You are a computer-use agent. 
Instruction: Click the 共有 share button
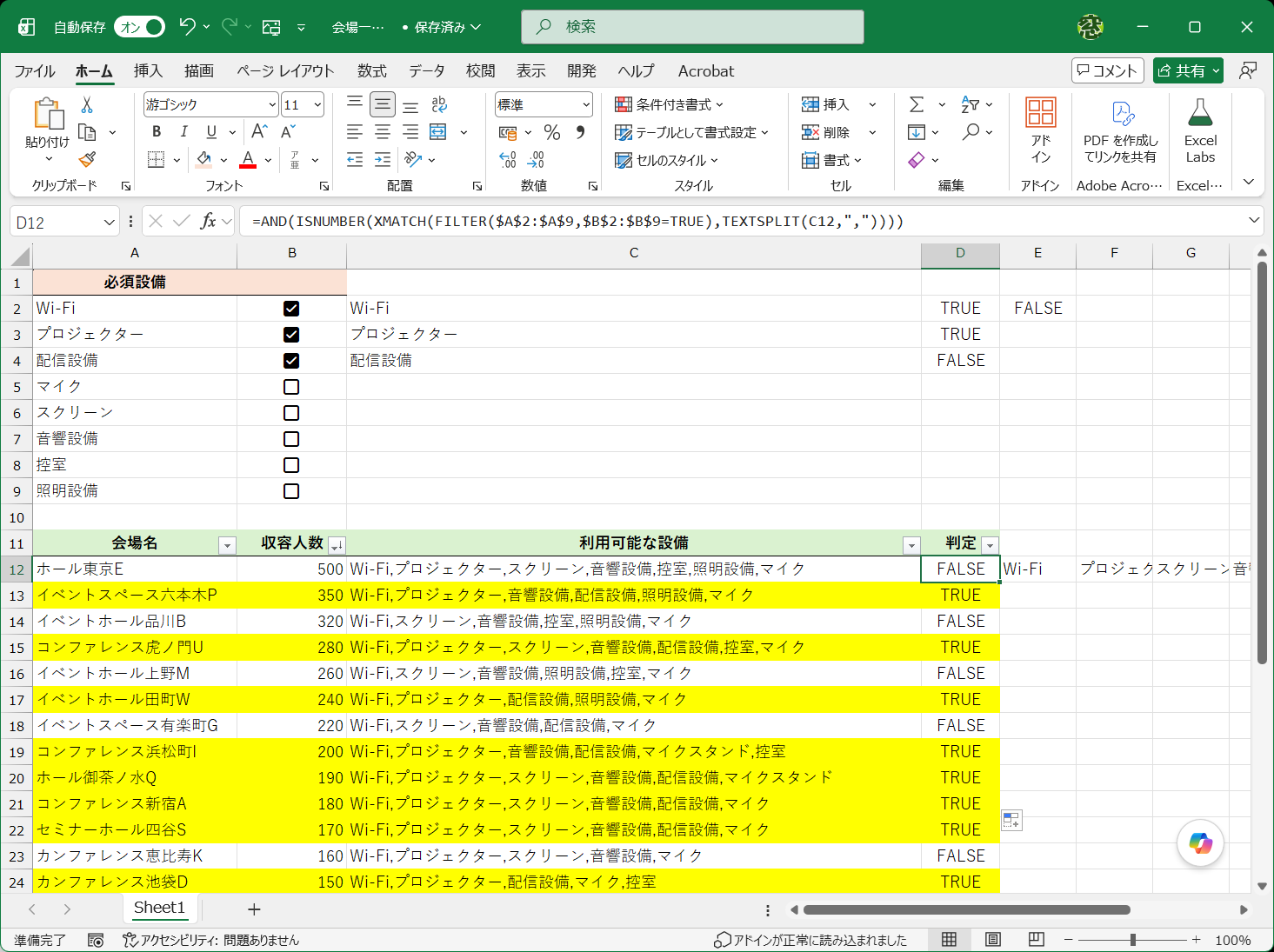click(1188, 70)
